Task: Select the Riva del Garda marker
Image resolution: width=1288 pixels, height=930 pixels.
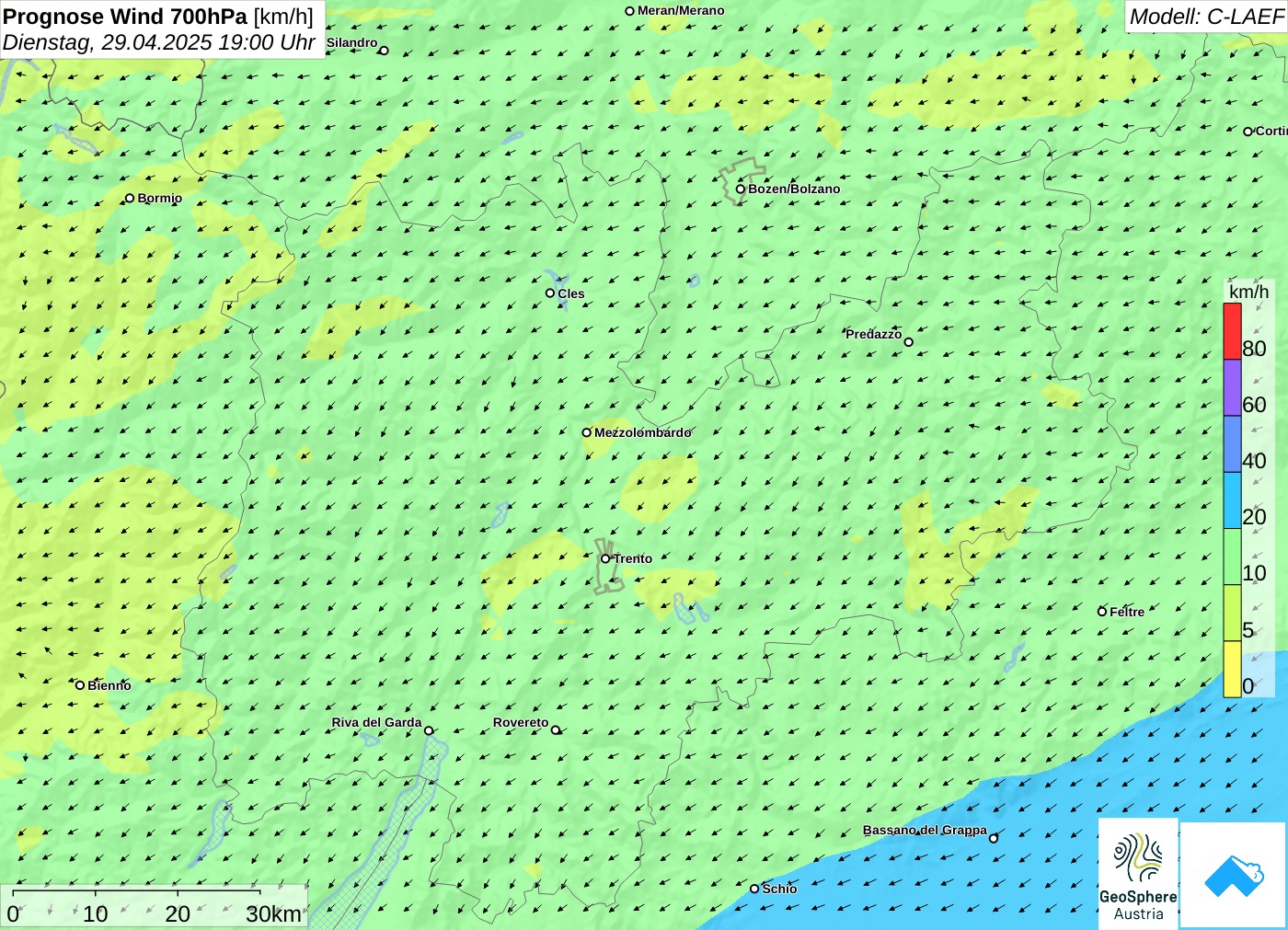Action: [x=429, y=731]
